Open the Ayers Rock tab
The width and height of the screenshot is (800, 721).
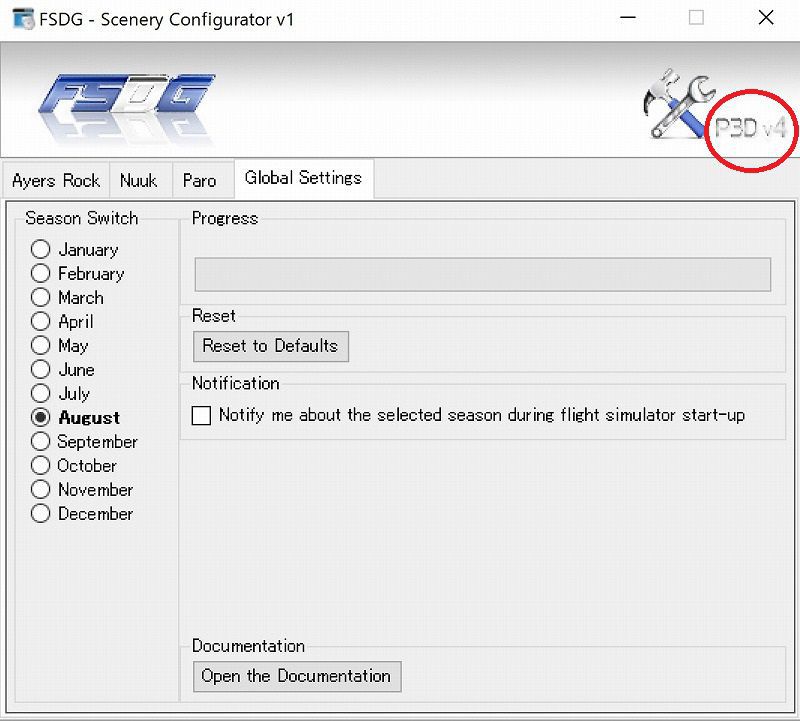coord(56,180)
